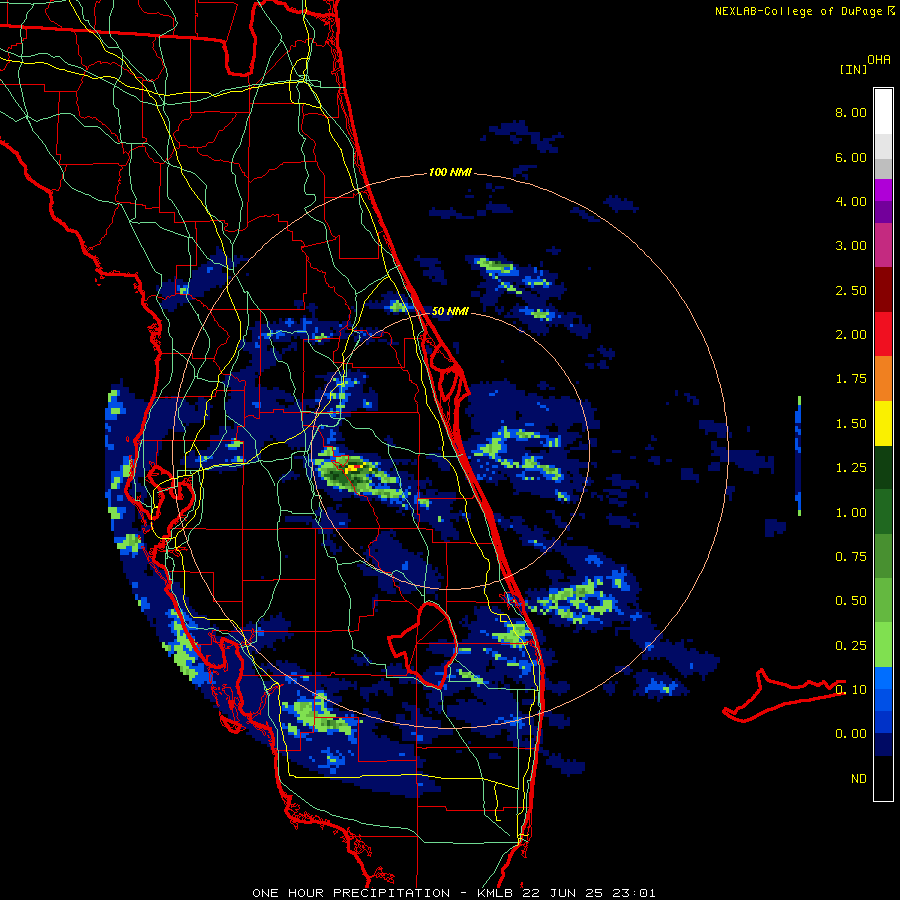Select the yellow swatch in color scale

883,423
